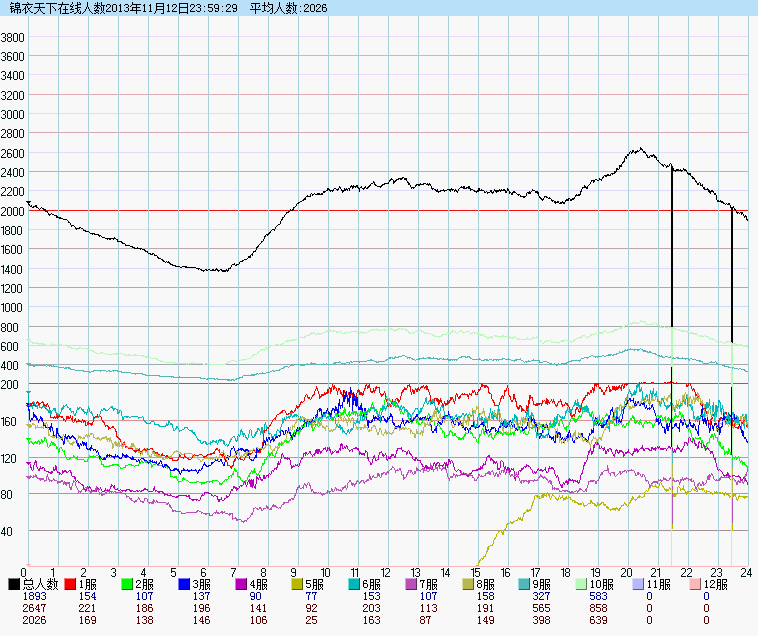Click the 8服 legend label

click(x=487, y=584)
